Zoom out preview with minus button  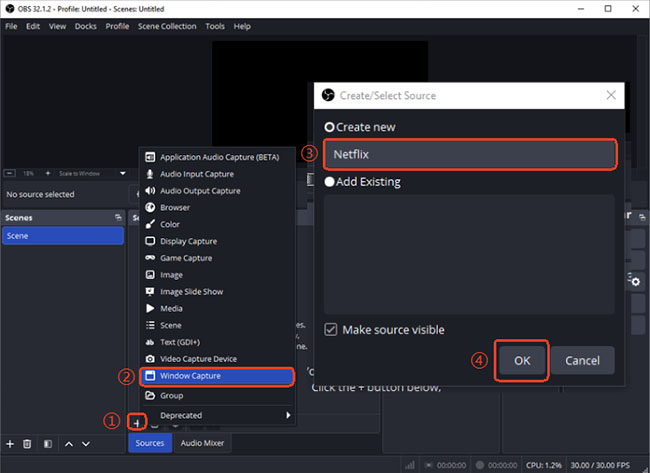click(10, 173)
